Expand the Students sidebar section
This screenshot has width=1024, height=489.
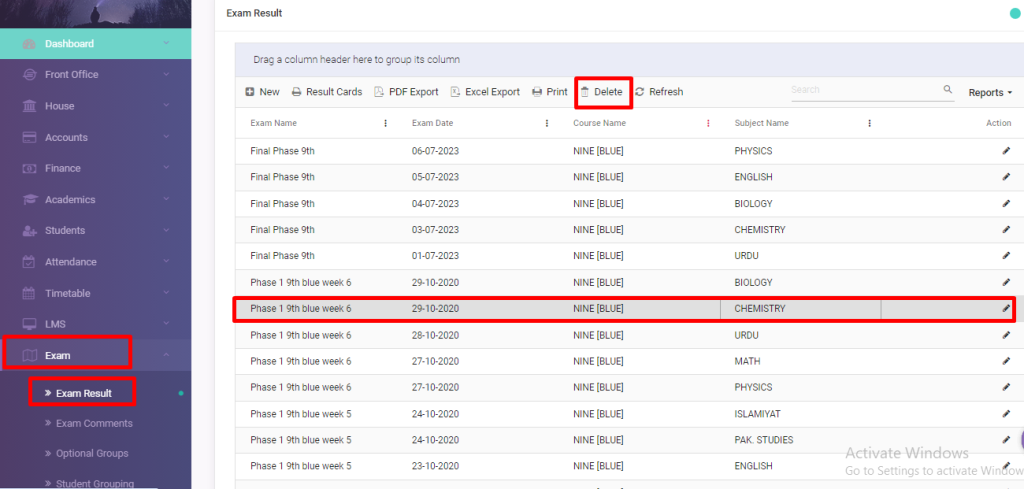tap(95, 231)
